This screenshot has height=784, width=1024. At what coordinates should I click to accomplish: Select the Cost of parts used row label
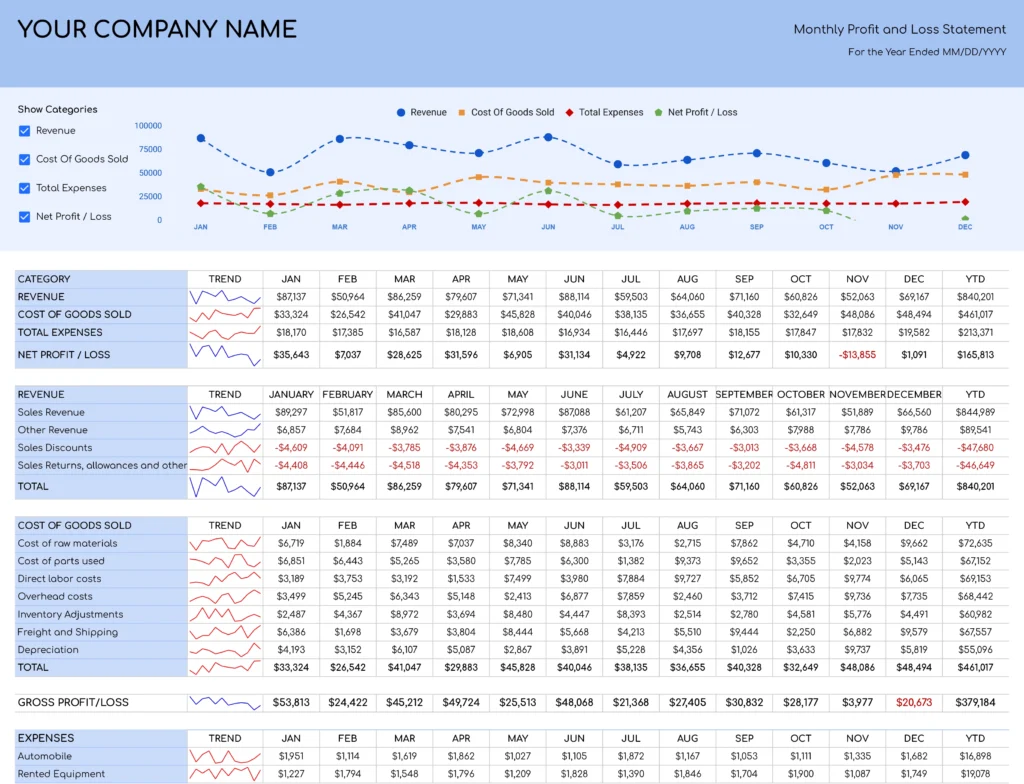(x=61, y=561)
